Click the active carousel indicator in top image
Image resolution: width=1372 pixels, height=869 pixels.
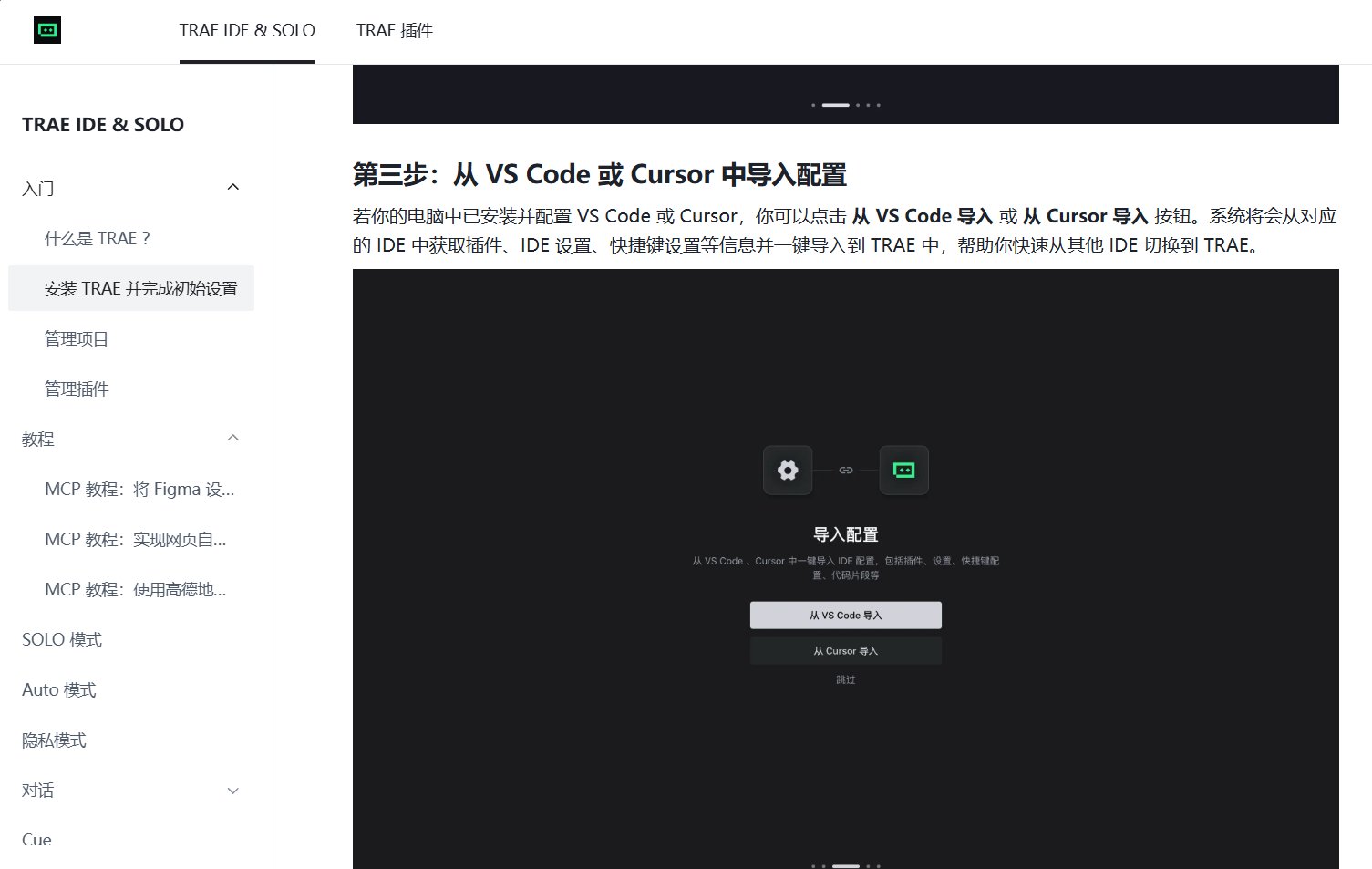point(836,105)
